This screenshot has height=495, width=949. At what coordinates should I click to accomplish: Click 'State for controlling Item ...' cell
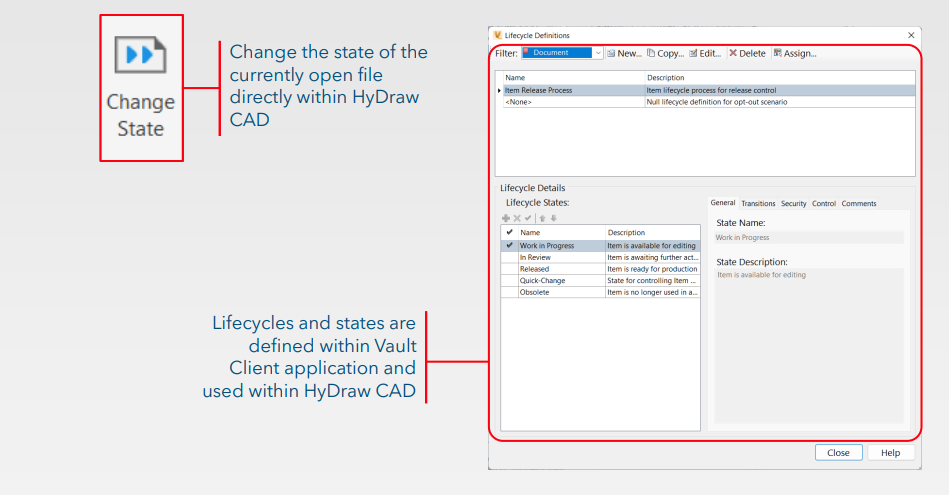coord(652,280)
